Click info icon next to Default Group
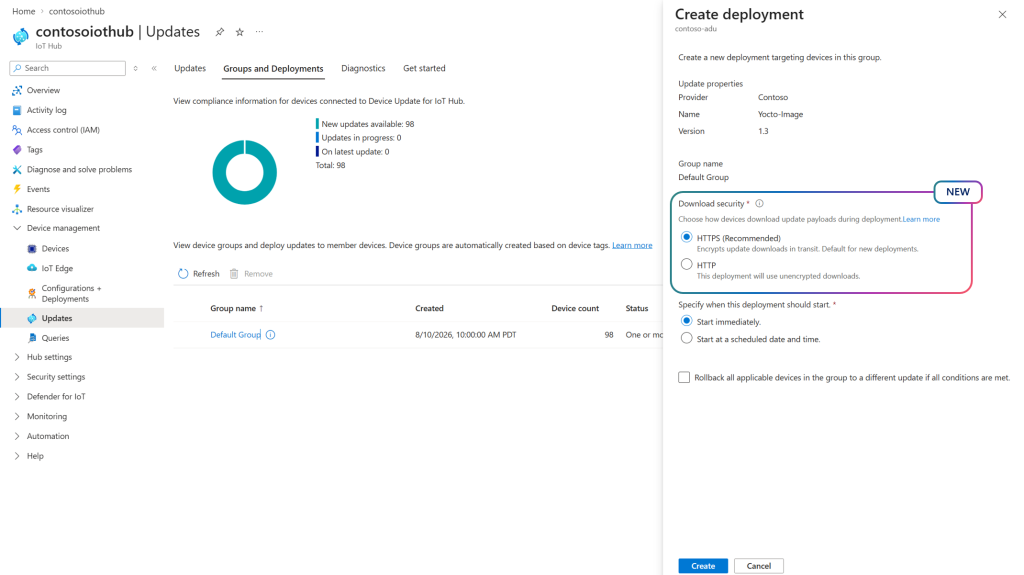The image size is (1024, 575). click(270, 335)
